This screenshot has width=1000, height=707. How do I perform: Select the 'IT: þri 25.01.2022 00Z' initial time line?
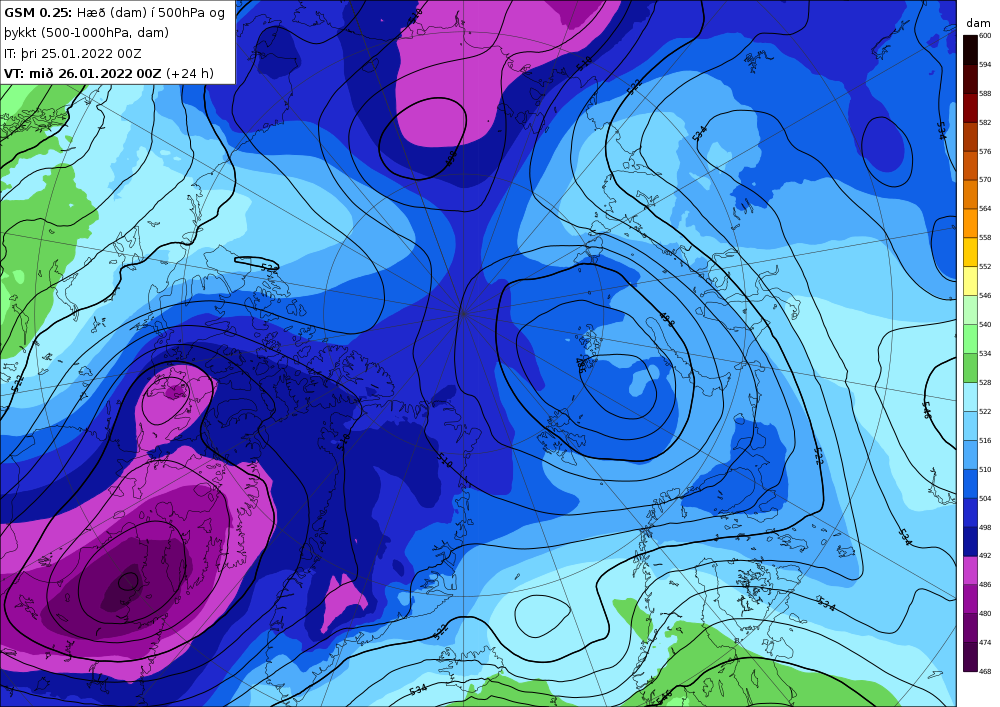tap(73, 54)
